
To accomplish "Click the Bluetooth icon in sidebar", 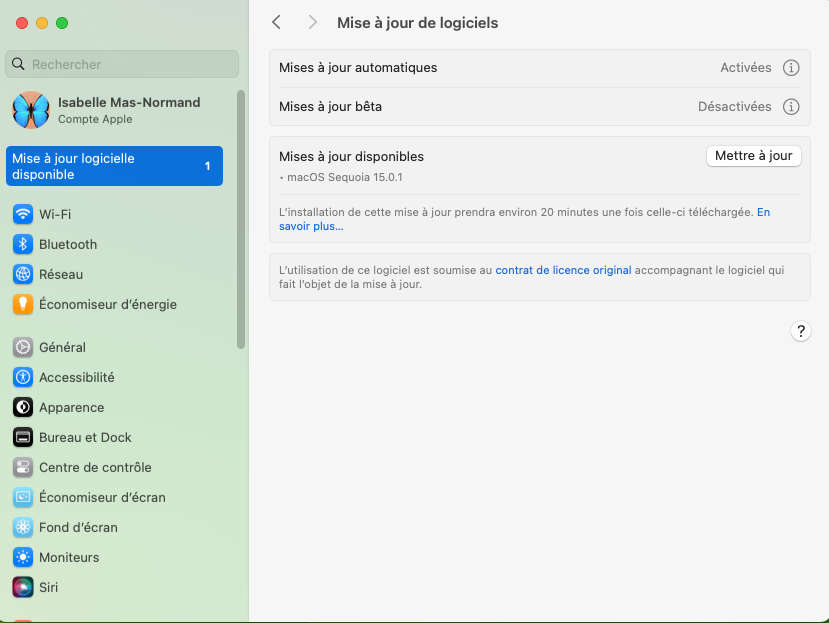I will (23, 244).
